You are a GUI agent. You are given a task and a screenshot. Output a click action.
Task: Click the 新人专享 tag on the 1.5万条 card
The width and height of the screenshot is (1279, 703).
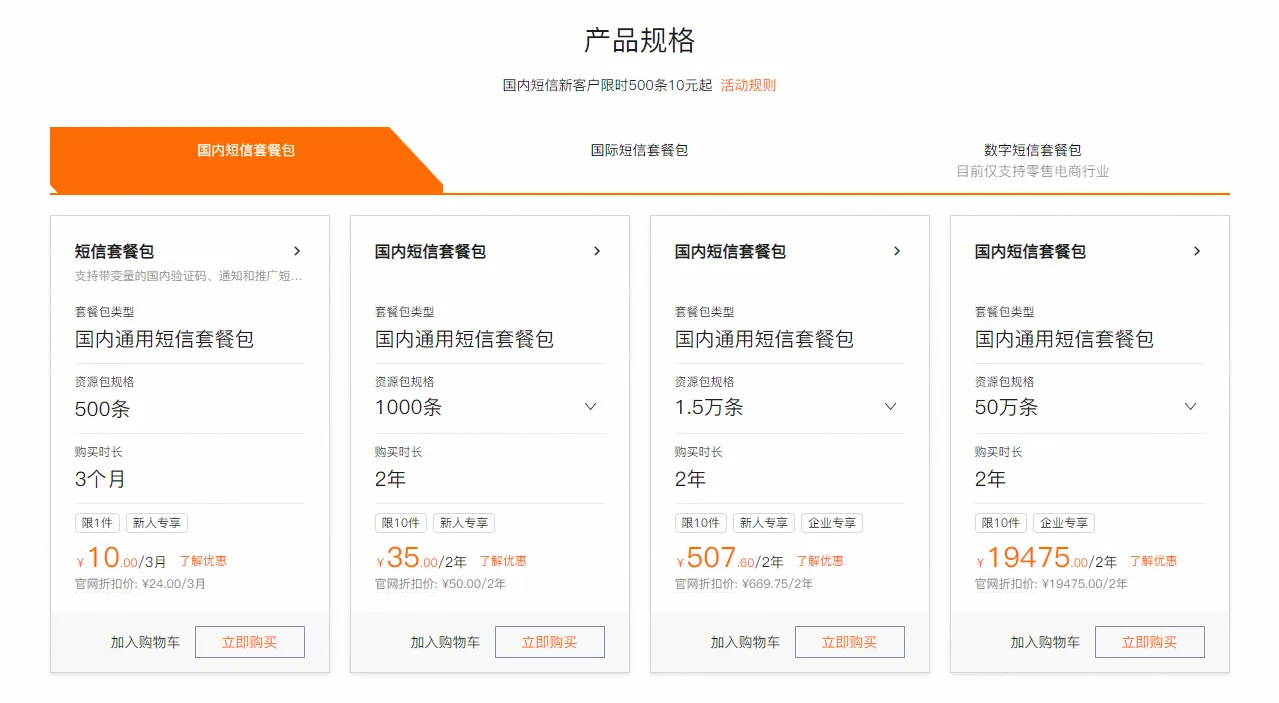(764, 523)
